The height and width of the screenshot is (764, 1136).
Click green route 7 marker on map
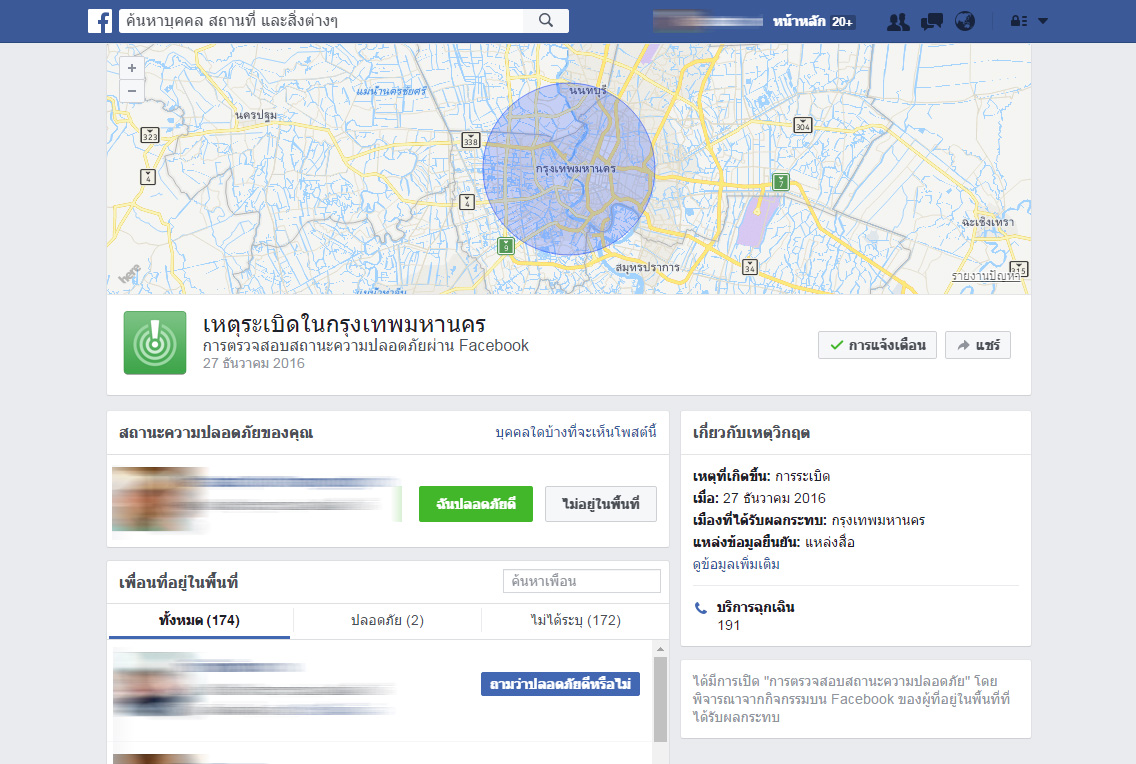pyautogui.click(x=780, y=181)
